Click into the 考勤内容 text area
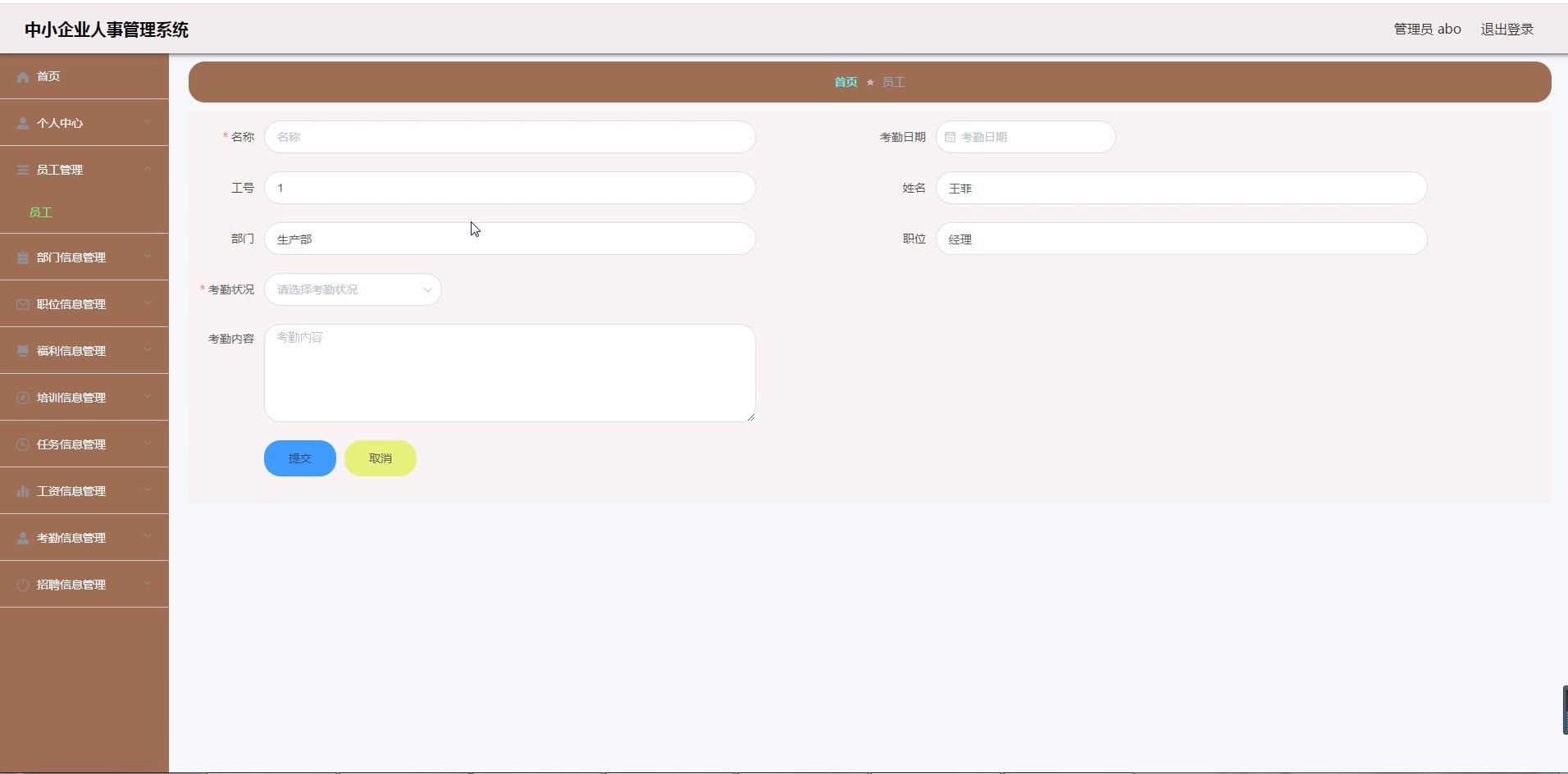This screenshot has width=1568, height=774. (509, 373)
